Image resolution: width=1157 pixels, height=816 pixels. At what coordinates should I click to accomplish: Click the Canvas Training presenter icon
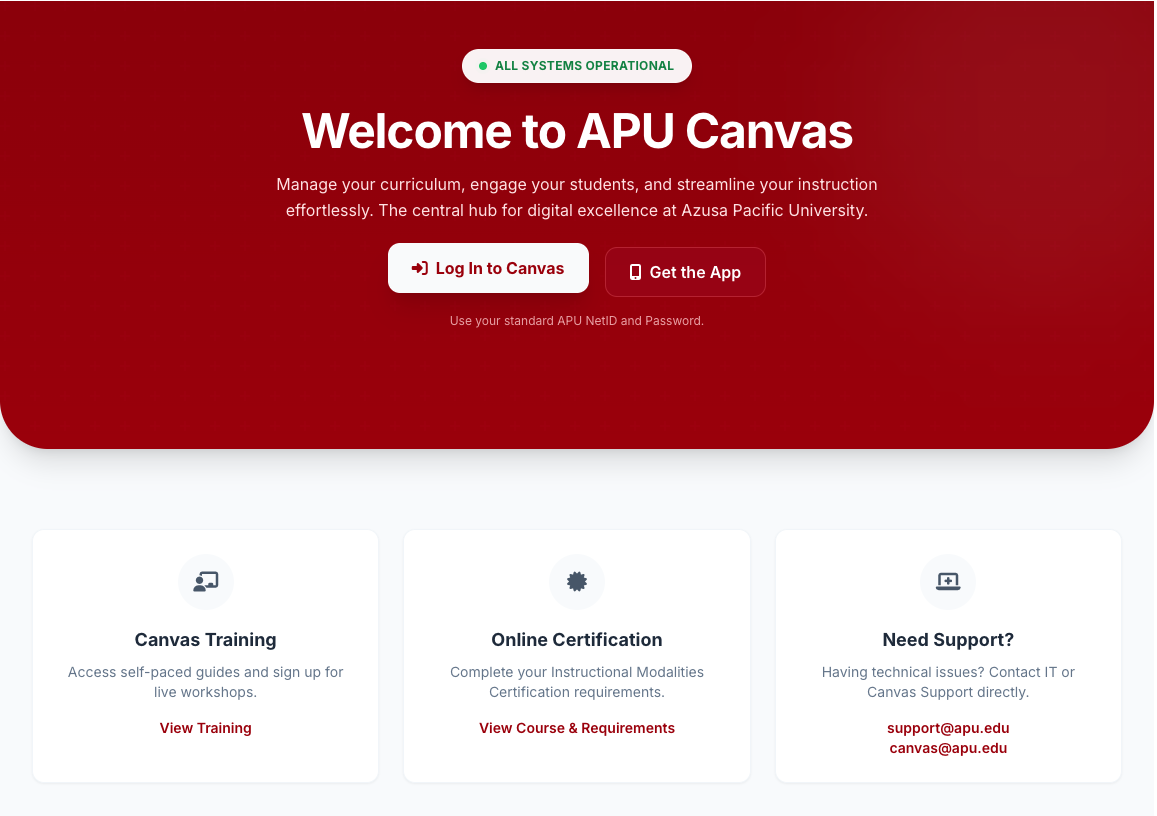tap(206, 581)
